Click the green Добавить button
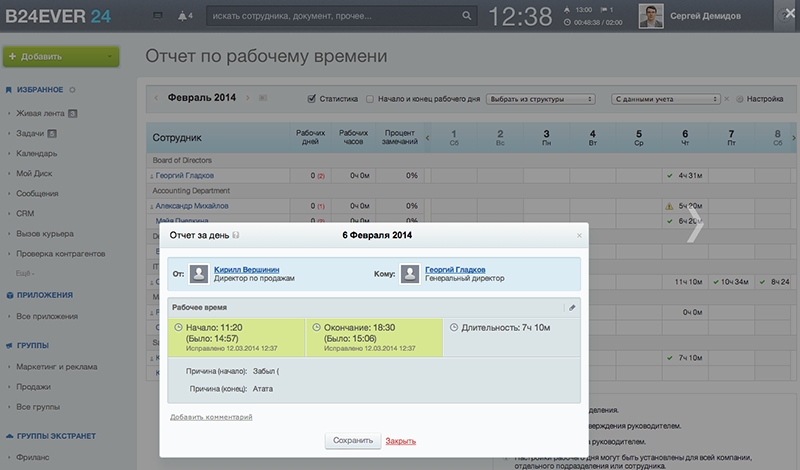 coord(61,57)
